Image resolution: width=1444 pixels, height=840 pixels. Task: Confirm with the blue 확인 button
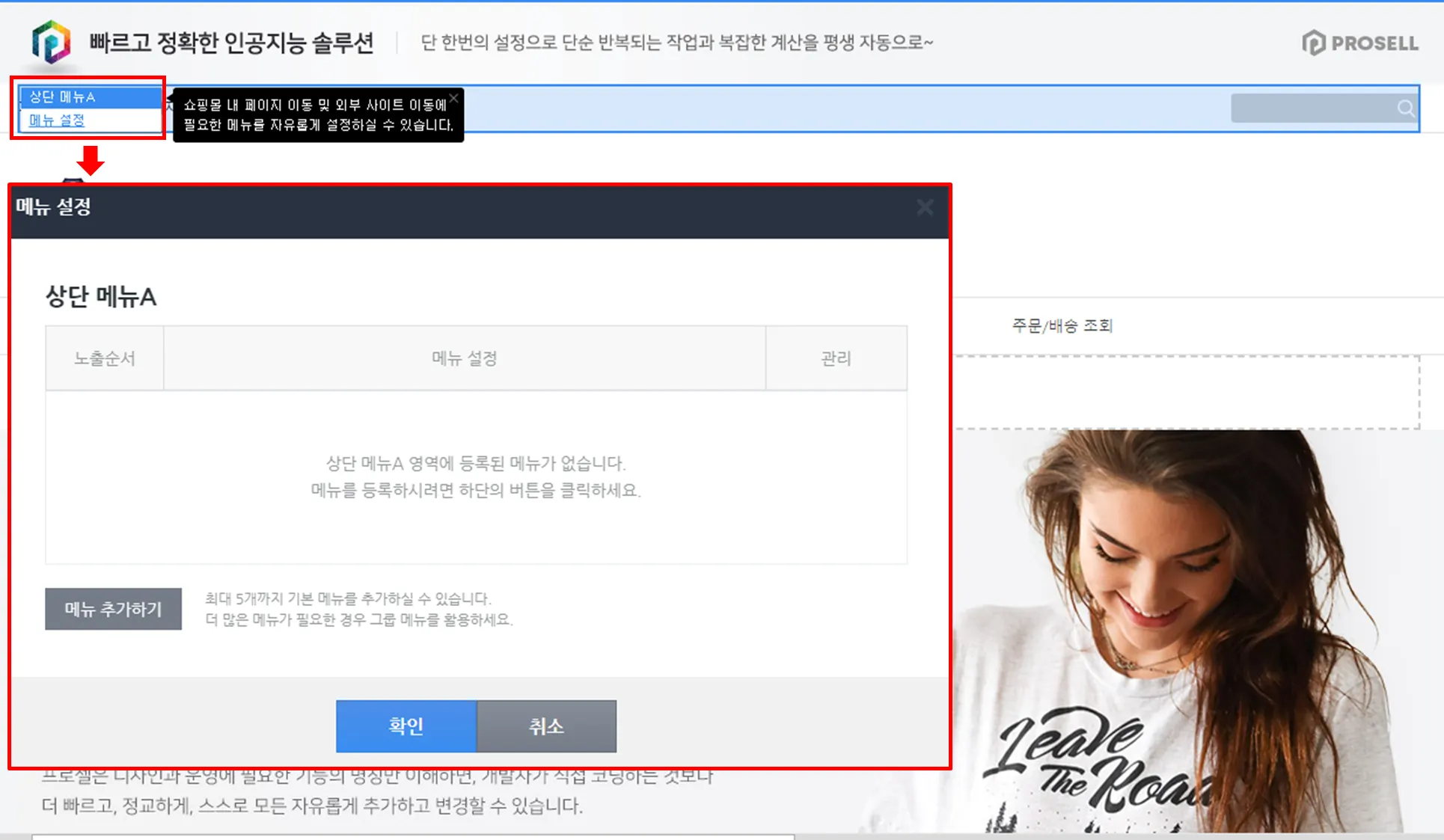[x=406, y=726]
